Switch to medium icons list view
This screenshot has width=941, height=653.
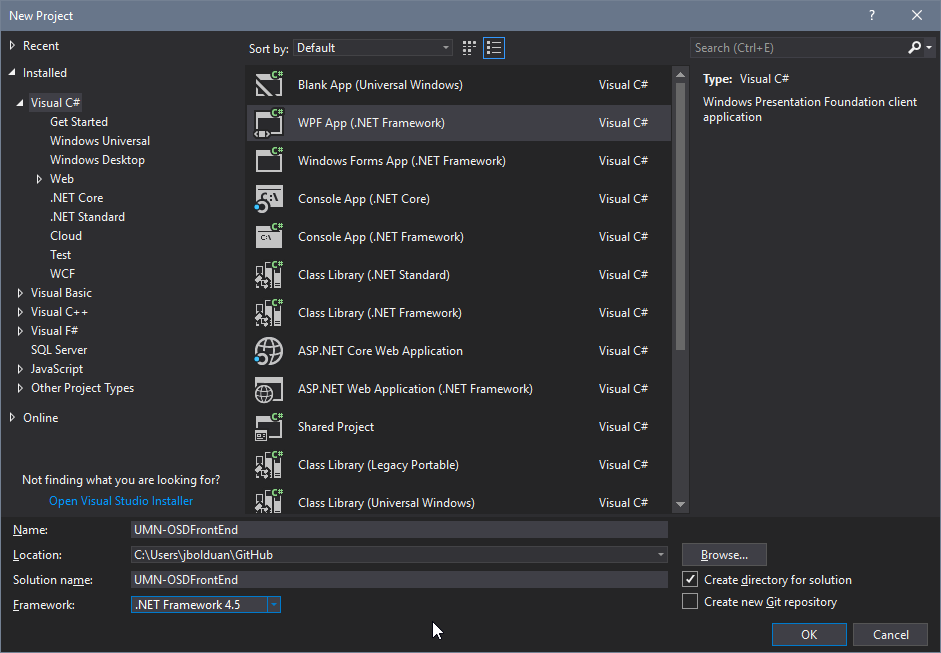(494, 48)
